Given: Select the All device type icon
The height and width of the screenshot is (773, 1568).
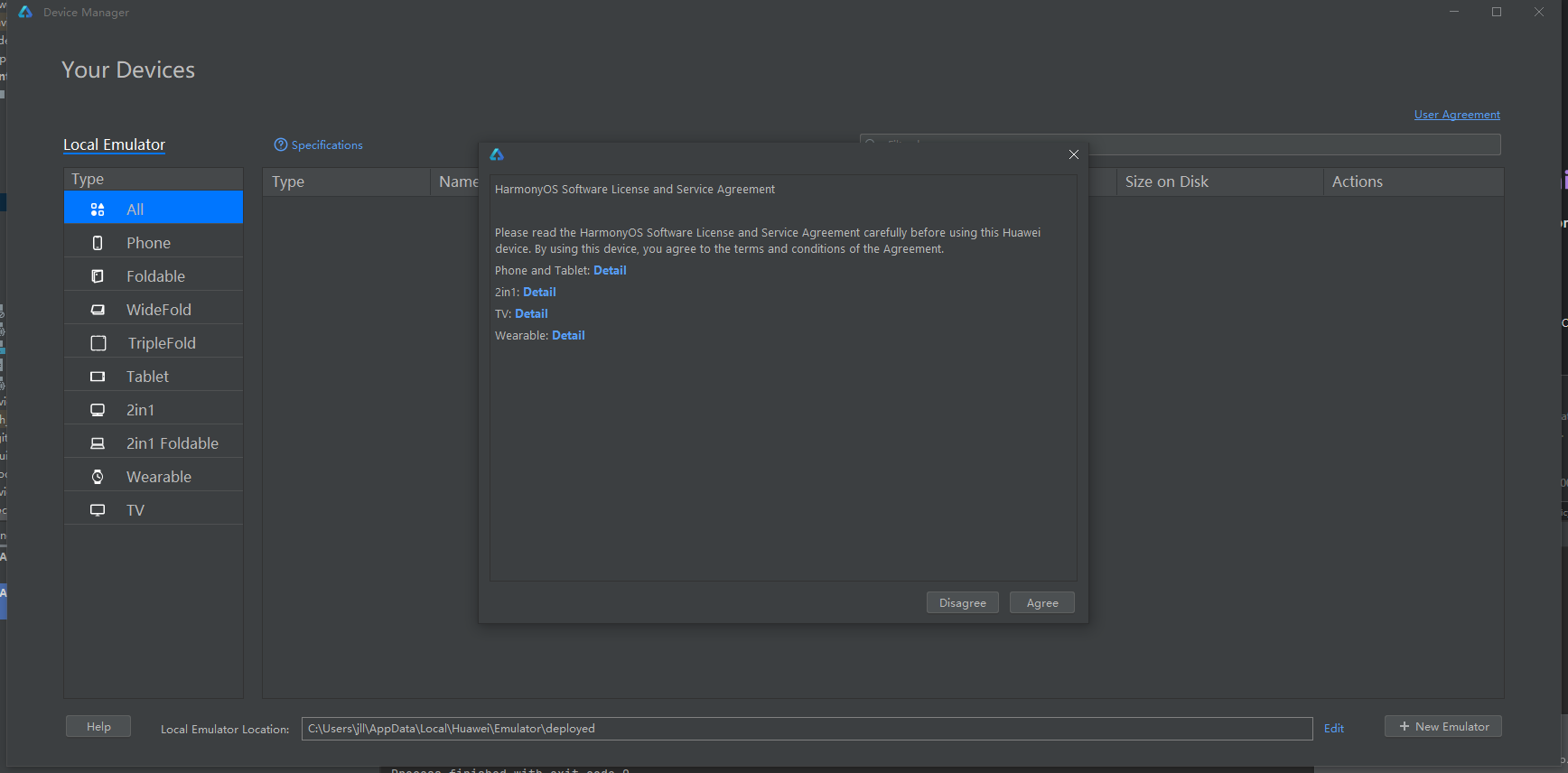Looking at the screenshot, I should [98, 210].
